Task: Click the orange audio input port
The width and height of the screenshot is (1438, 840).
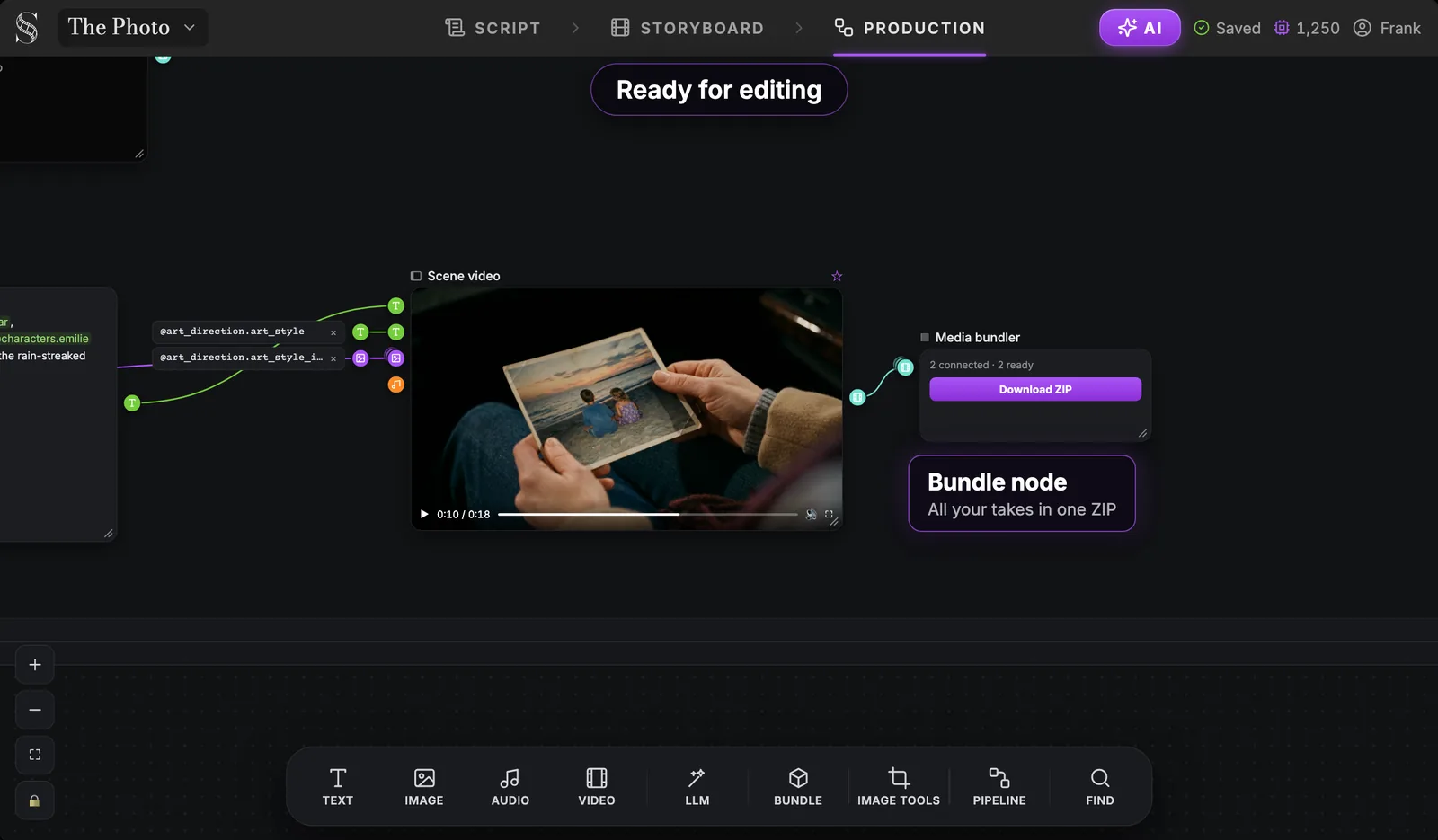Action: pyautogui.click(x=395, y=385)
